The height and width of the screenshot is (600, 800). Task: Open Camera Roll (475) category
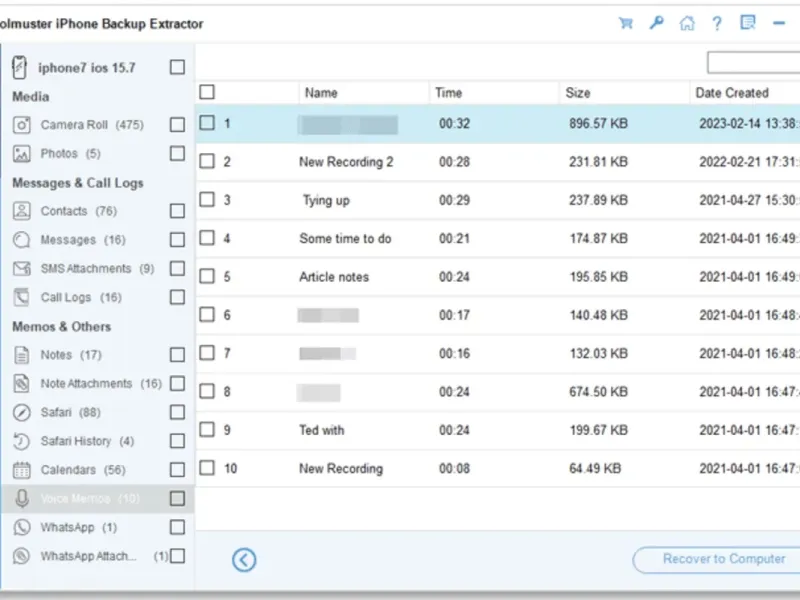click(x=92, y=125)
